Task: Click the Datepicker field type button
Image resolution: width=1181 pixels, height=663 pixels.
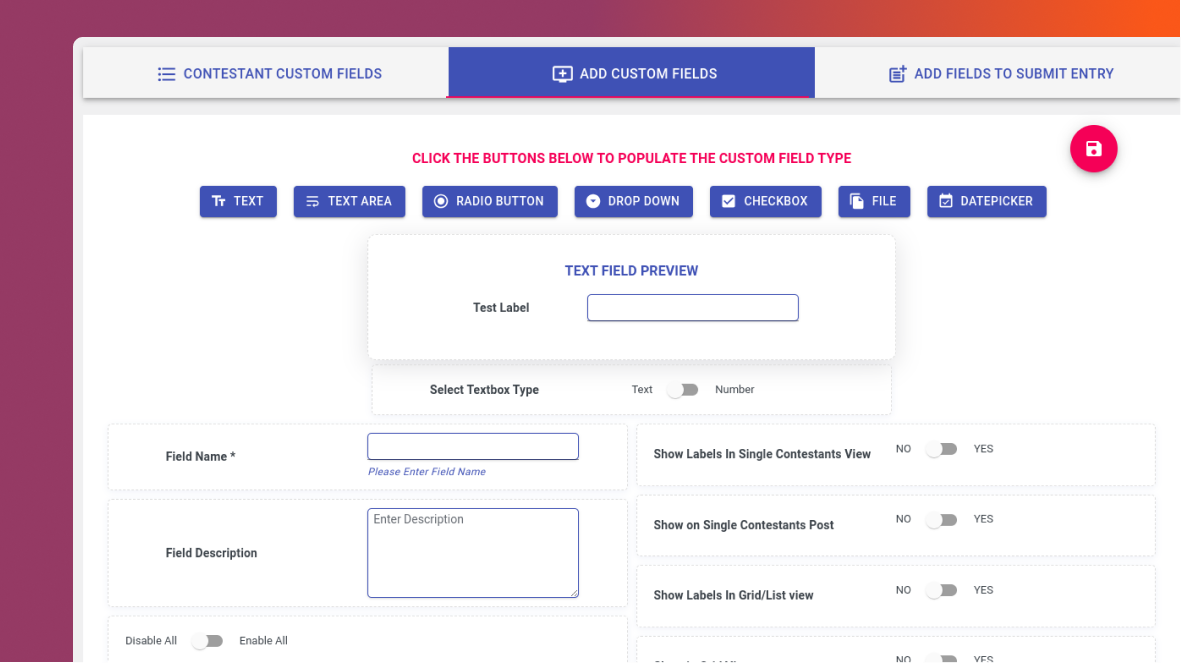Action: (x=987, y=201)
